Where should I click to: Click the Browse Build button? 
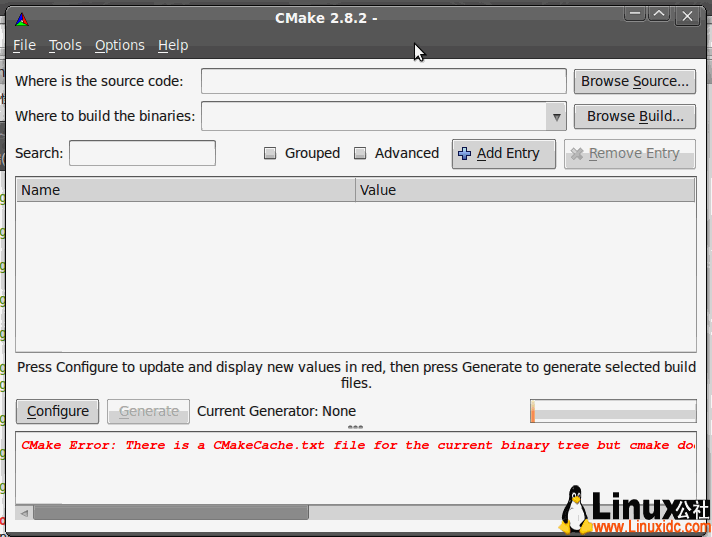click(x=634, y=117)
